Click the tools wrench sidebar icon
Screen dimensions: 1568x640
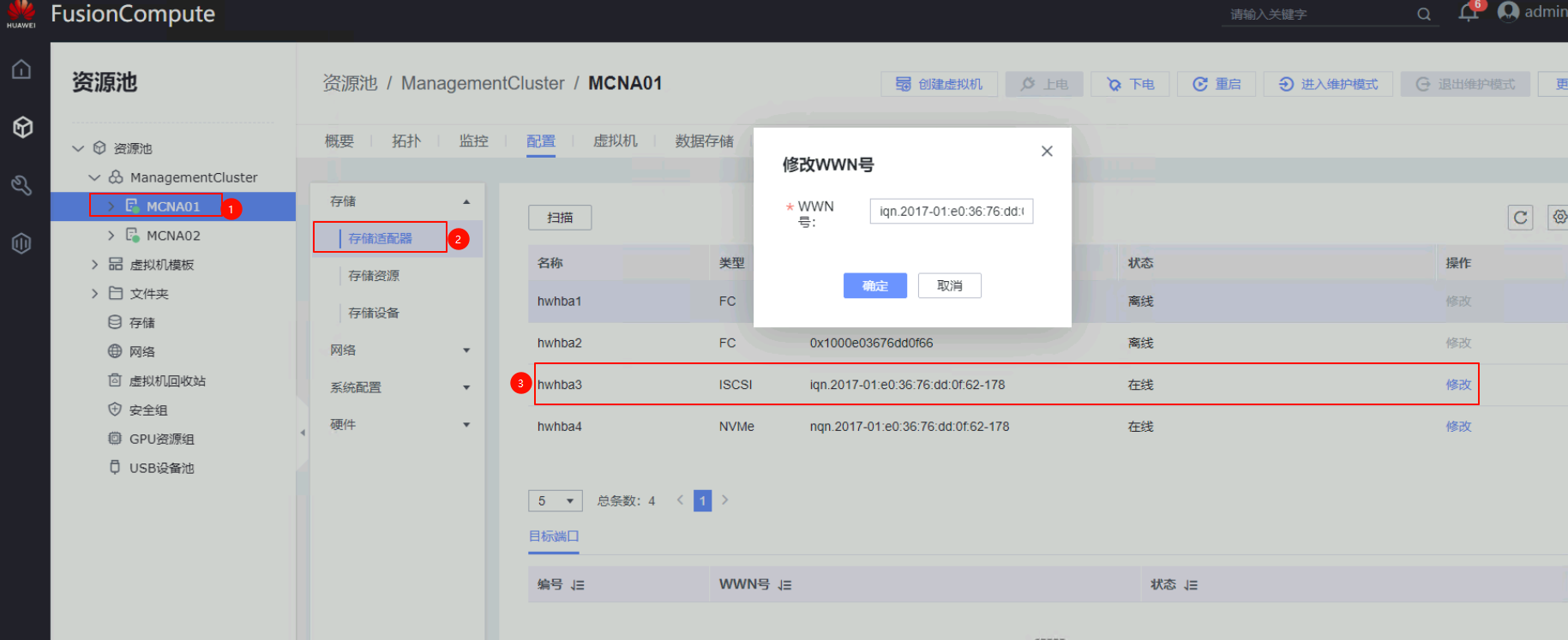[x=21, y=185]
